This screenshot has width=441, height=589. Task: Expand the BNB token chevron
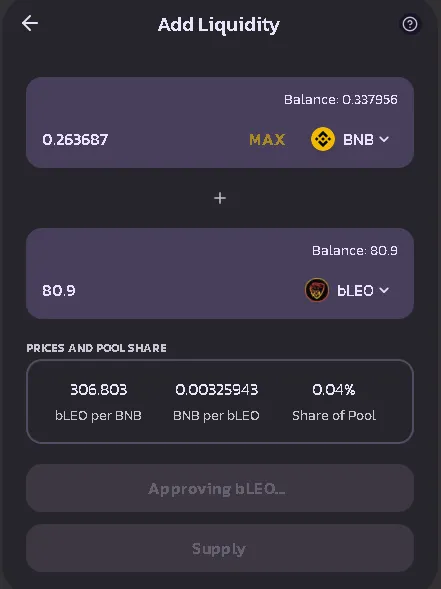pyautogui.click(x=384, y=139)
